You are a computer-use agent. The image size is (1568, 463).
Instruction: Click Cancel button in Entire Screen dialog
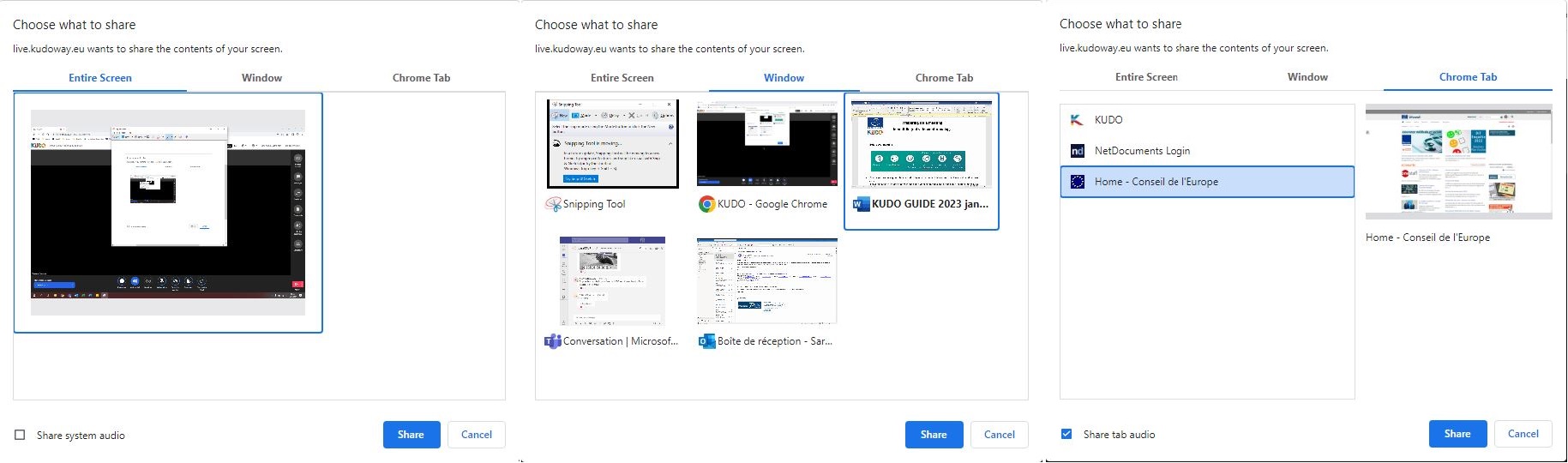coord(477,435)
